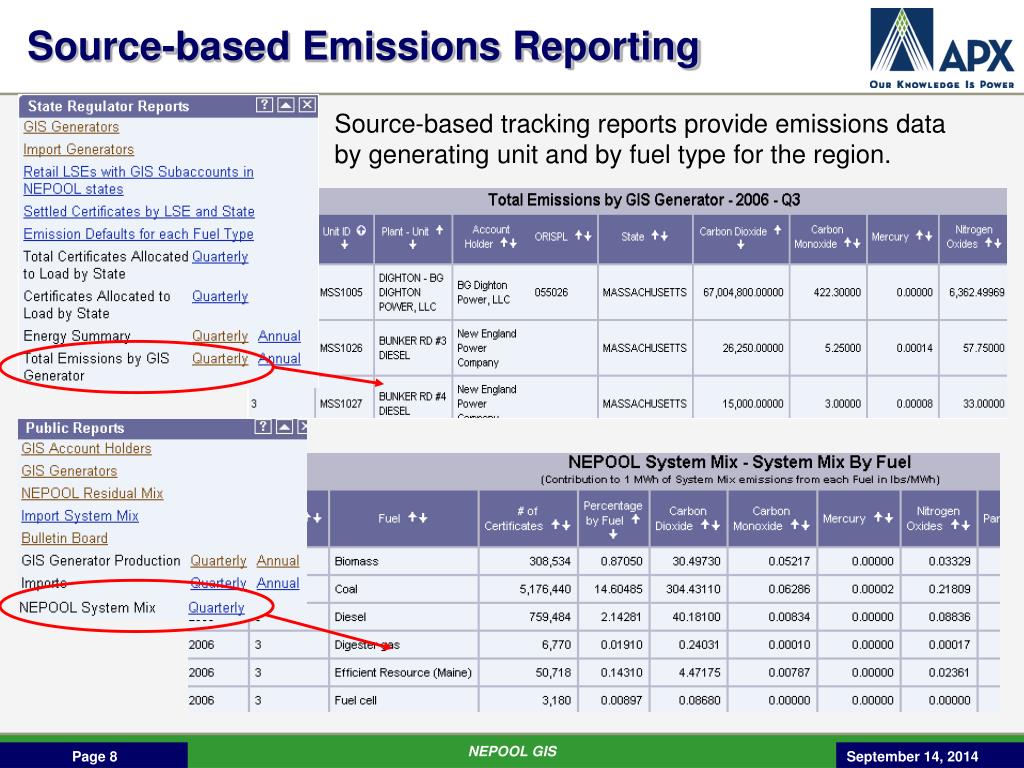This screenshot has width=1024, height=768.
Task: Collapse the Public Reports panel
Action: point(286,427)
